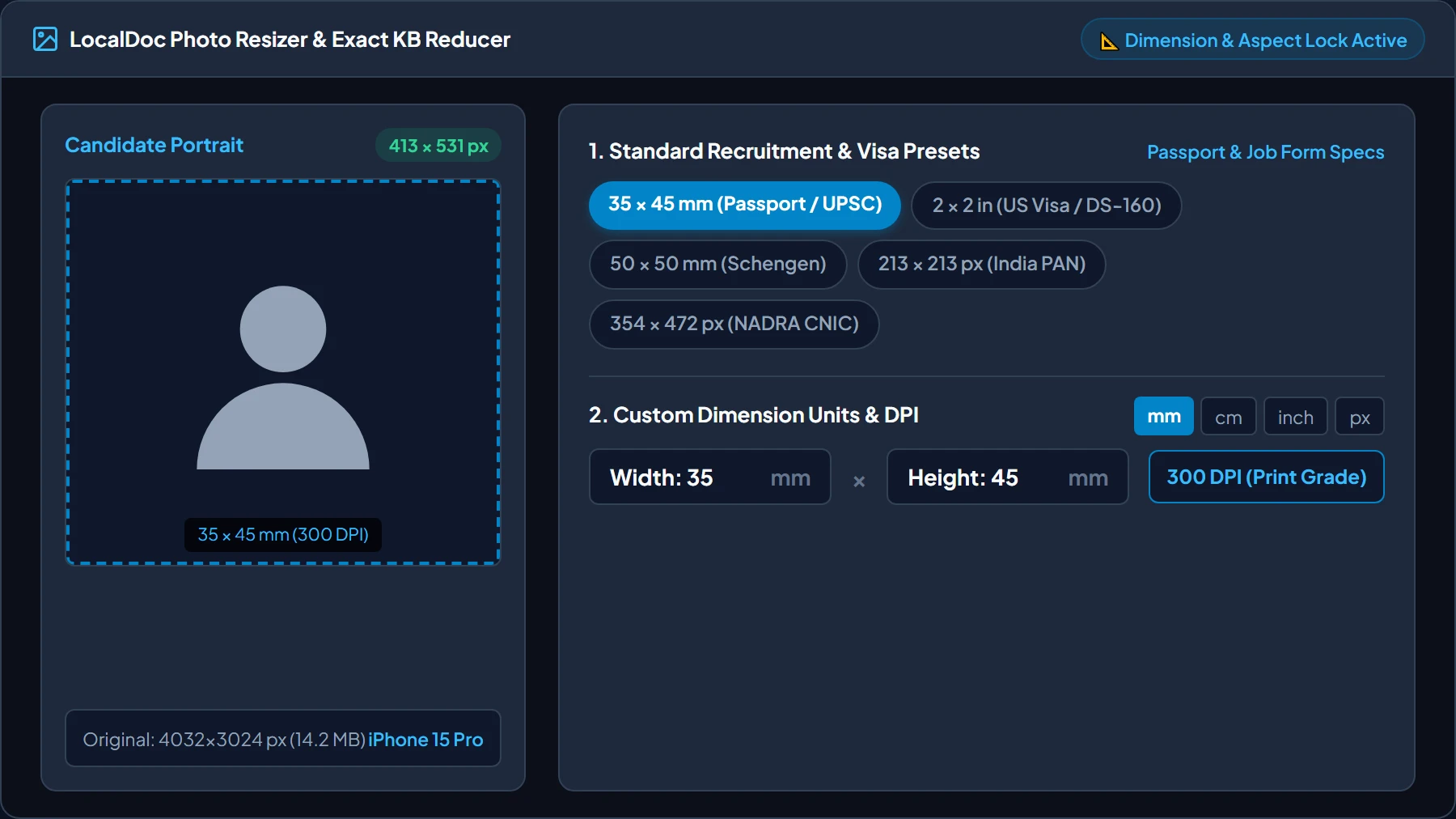Click the portrait silhouette placeholder
This screenshot has width=1456, height=819.
point(283,377)
